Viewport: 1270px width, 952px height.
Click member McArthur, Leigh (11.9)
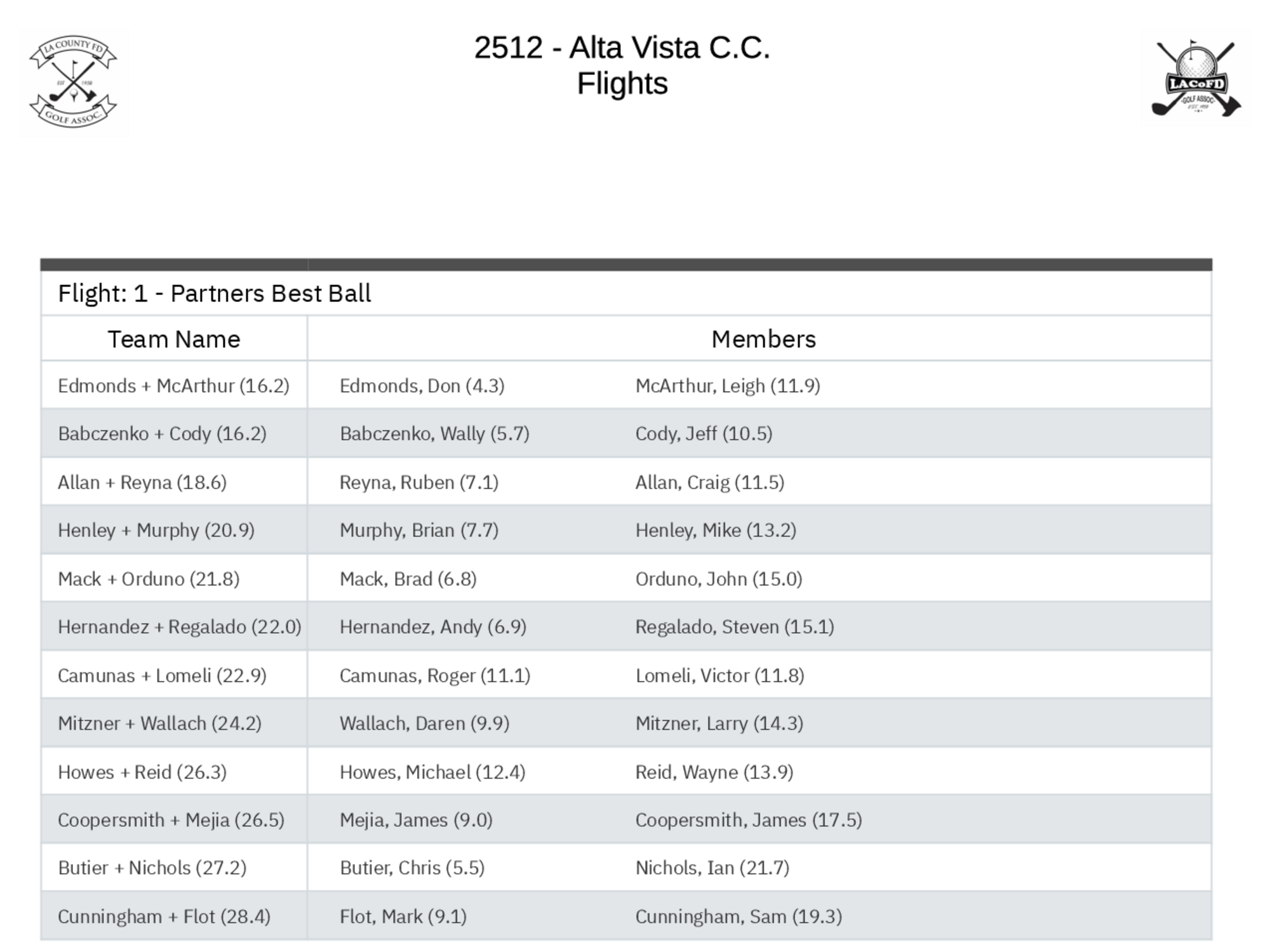(x=728, y=386)
